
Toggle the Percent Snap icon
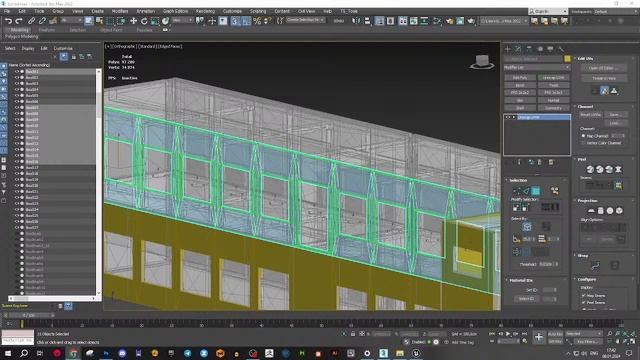pyautogui.click(x=257, y=20)
